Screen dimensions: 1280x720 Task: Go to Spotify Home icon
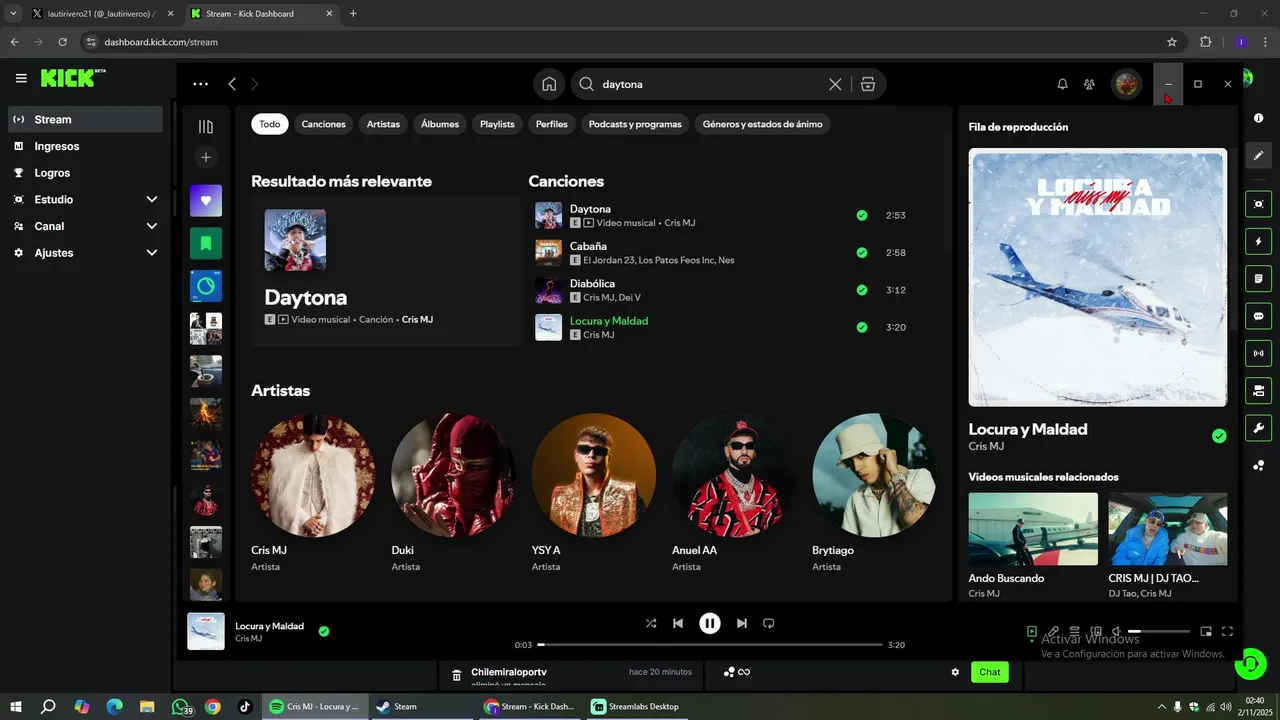[x=549, y=84]
